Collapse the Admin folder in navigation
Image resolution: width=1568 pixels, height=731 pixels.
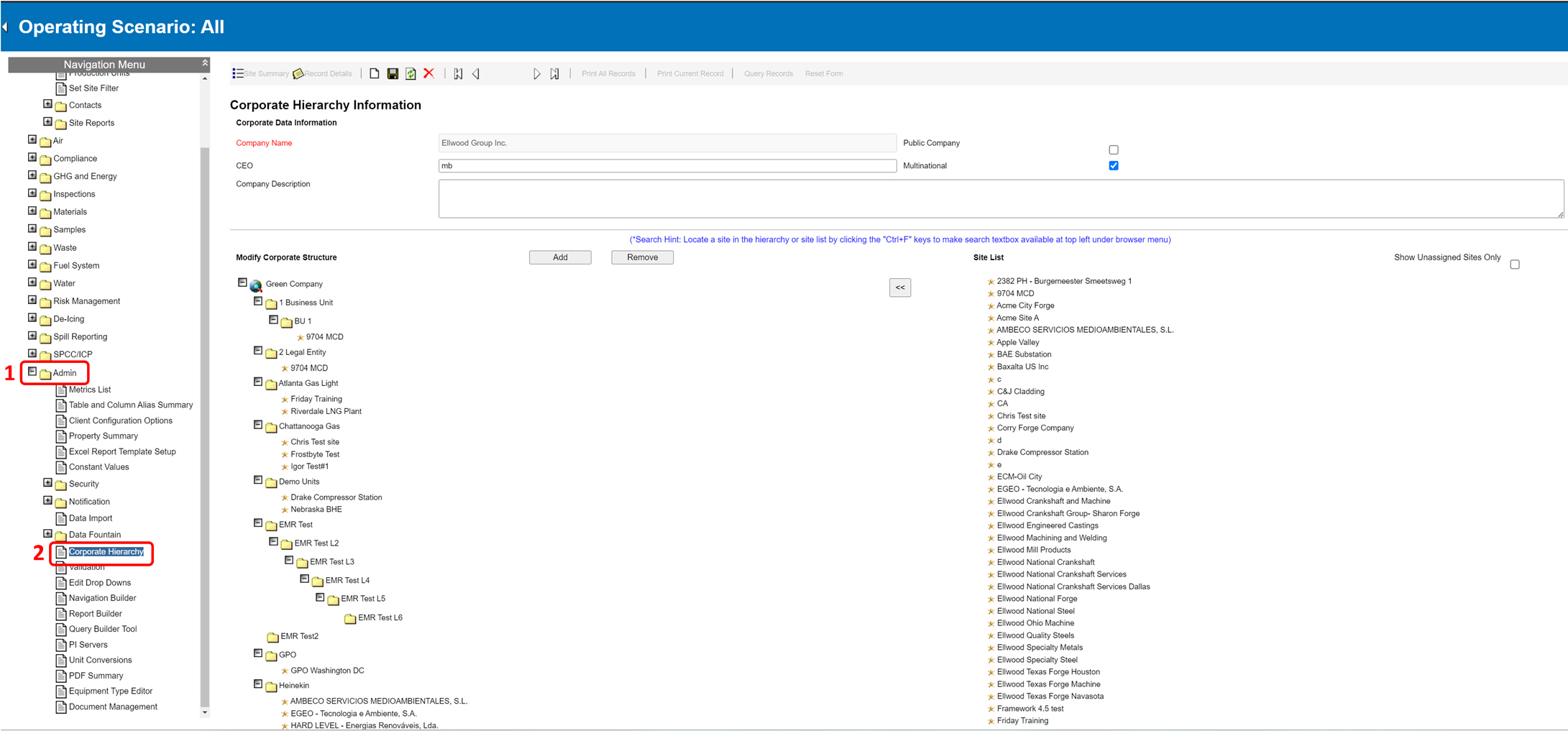(x=32, y=372)
